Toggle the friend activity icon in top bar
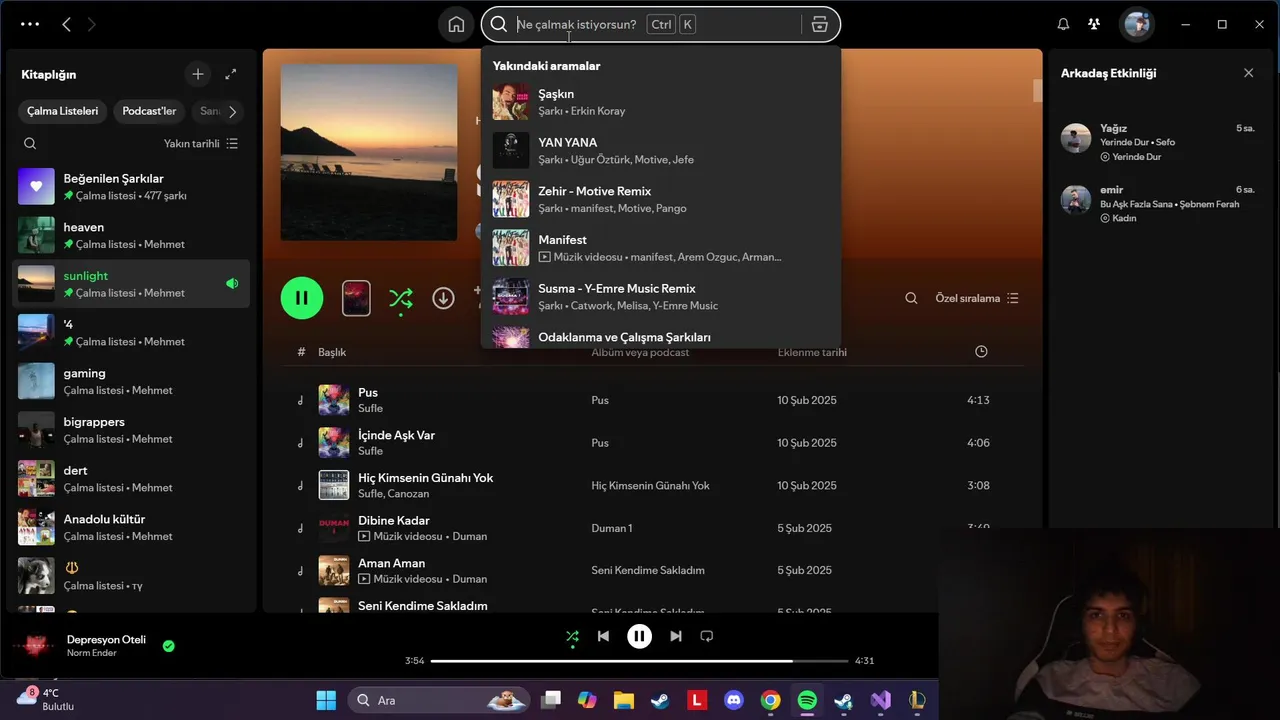The height and width of the screenshot is (720, 1280). [x=1094, y=24]
